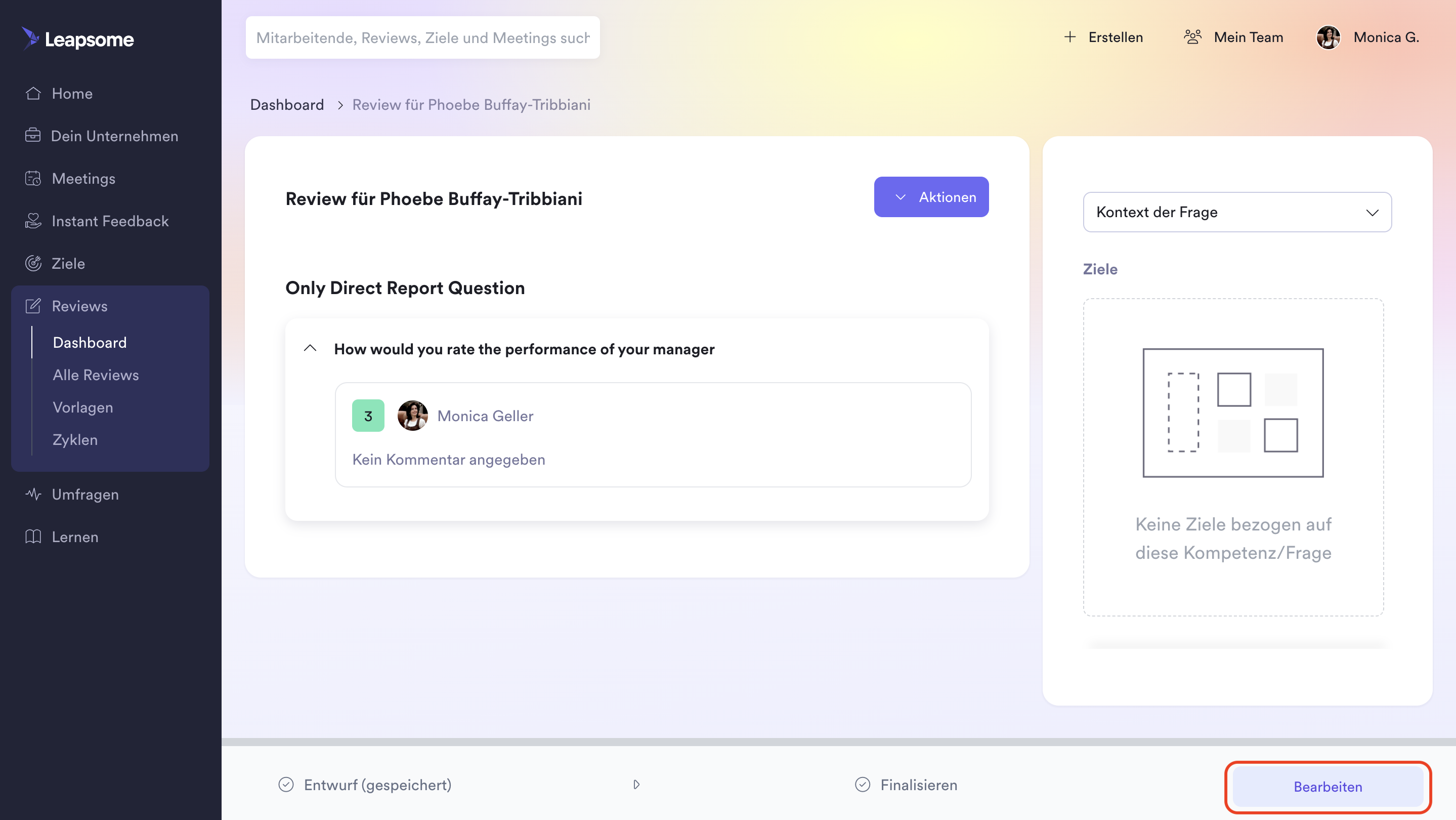This screenshot has height=820, width=1456.
Task: Select the Entwurf (gespeichert) step checkmark
Action: (x=286, y=785)
